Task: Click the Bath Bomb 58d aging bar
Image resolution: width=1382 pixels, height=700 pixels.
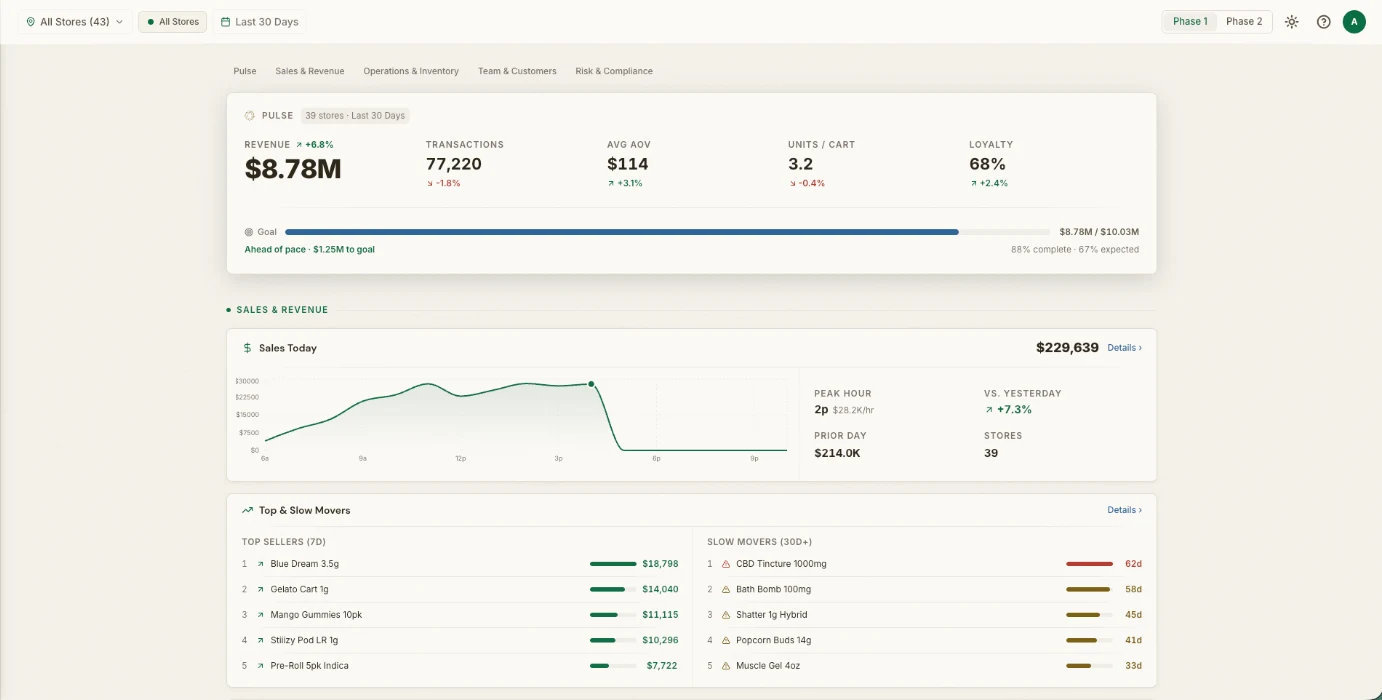Action: coord(1089,589)
